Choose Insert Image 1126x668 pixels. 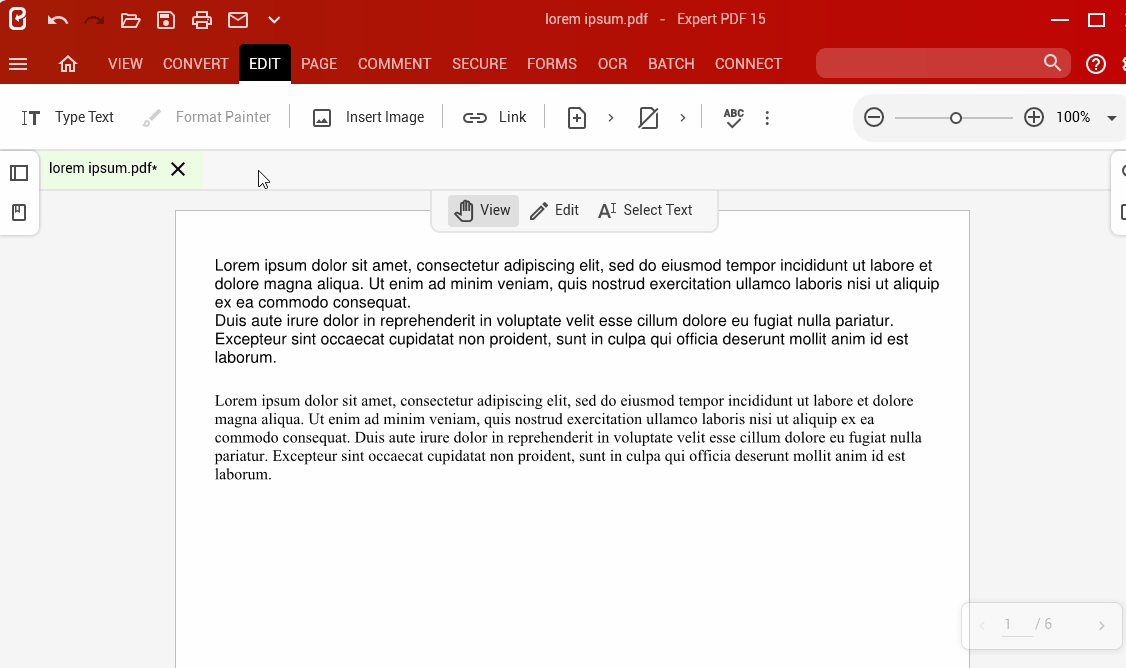pyautogui.click(x=368, y=117)
